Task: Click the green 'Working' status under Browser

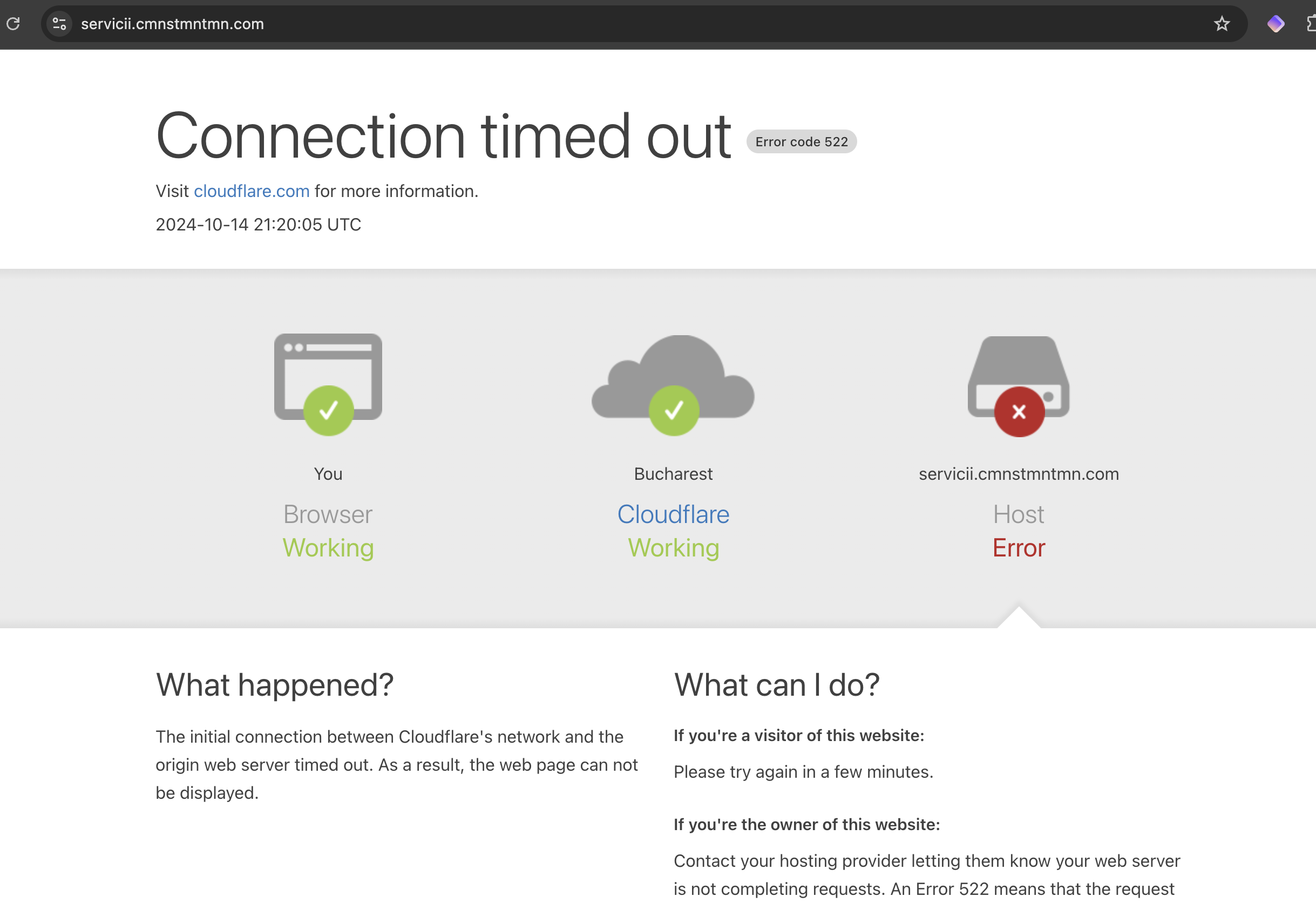Action: (328, 547)
